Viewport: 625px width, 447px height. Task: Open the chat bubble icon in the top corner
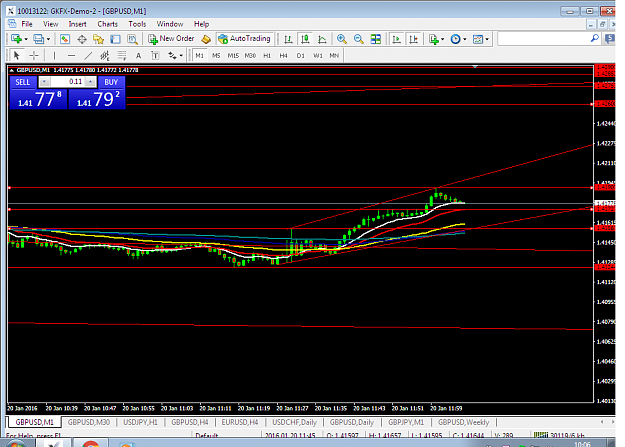(x=609, y=39)
